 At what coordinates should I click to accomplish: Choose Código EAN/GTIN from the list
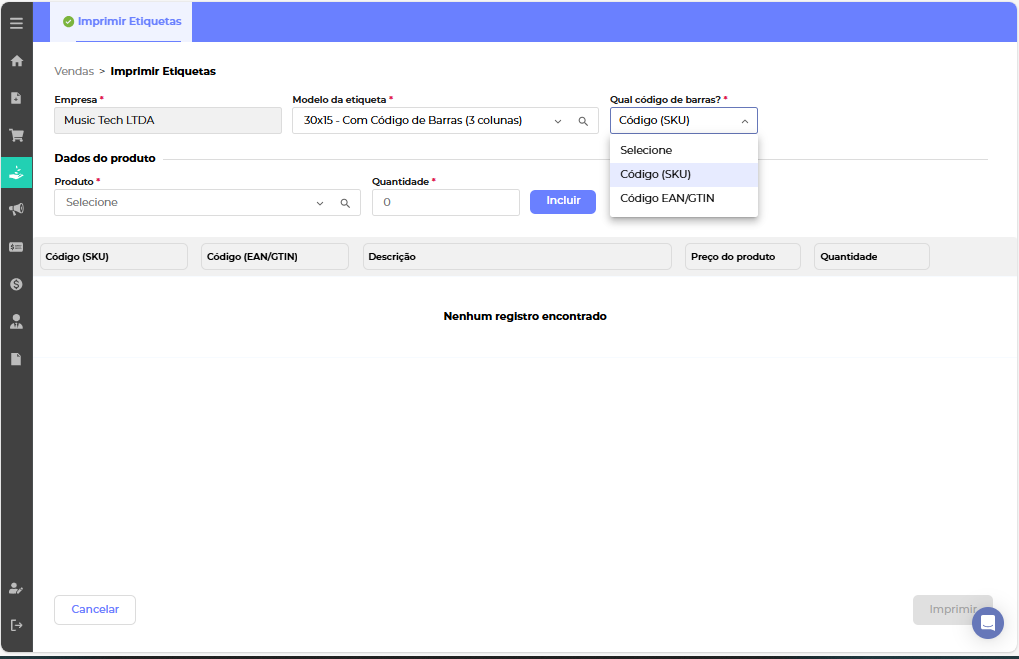667,198
